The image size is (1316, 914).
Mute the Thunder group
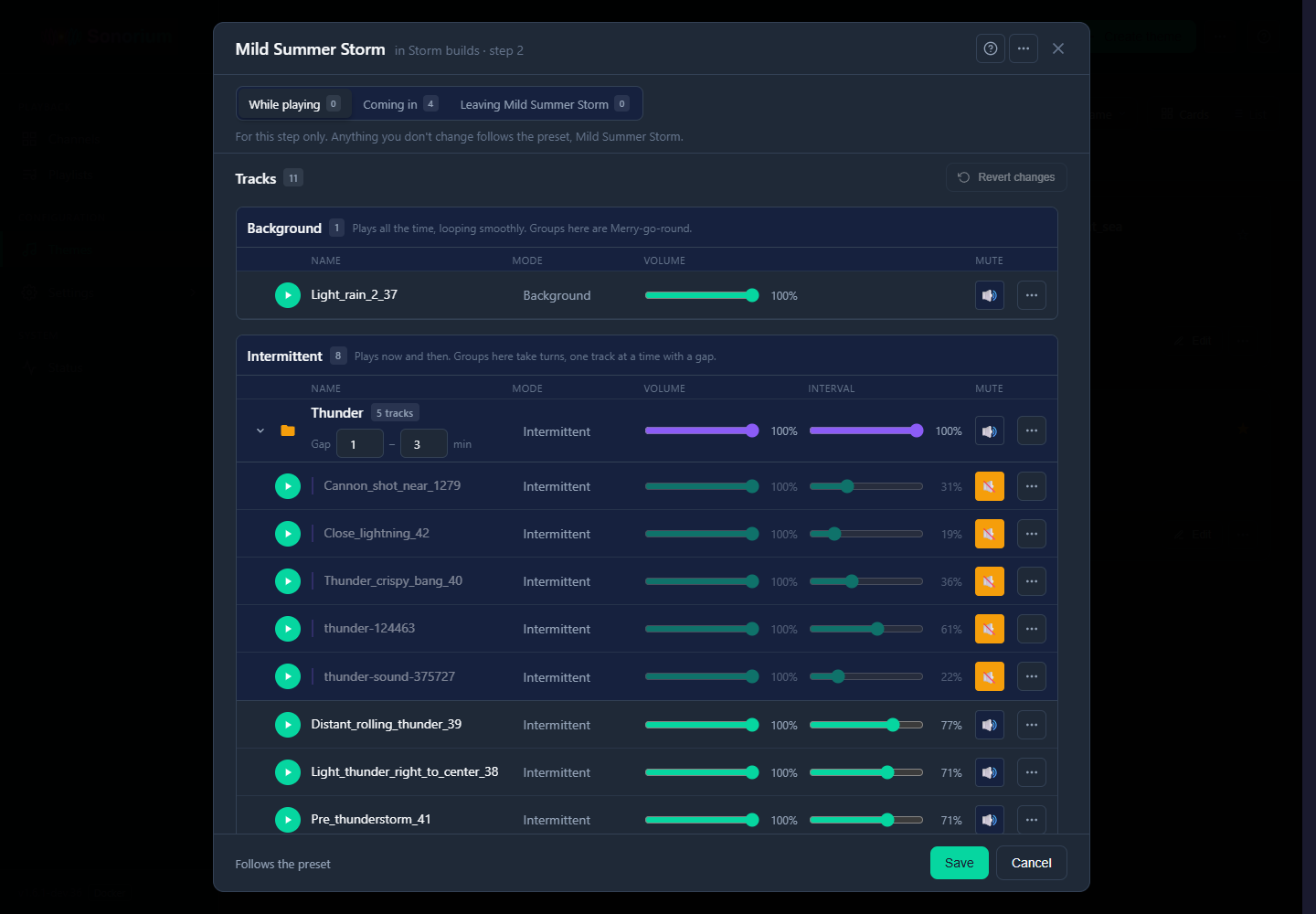point(990,430)
